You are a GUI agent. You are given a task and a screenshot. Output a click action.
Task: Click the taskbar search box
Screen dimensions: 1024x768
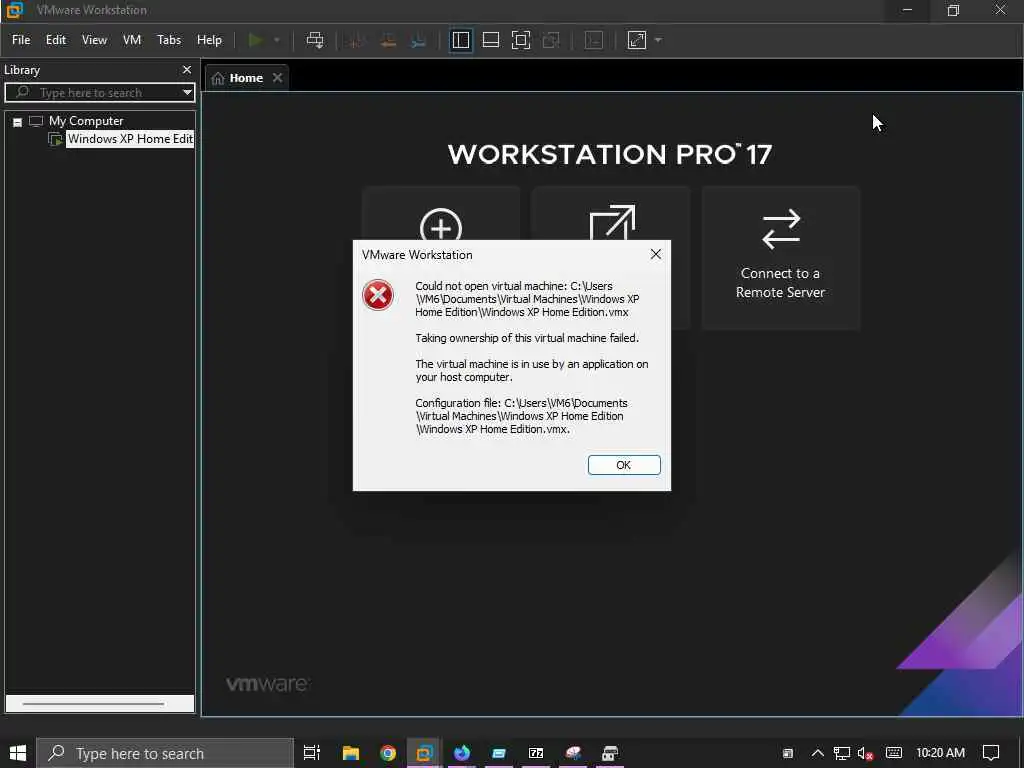click(x=165, y=754)
